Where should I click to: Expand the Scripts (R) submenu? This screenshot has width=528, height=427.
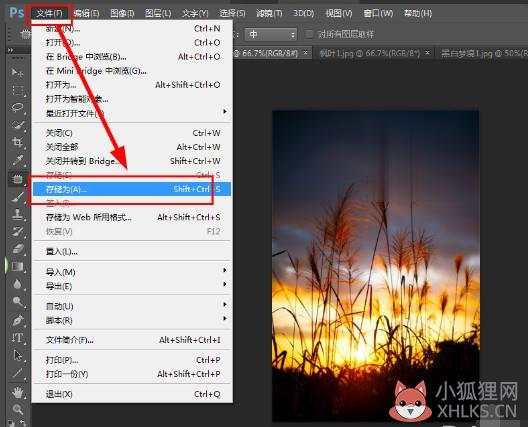pos(131,320)
